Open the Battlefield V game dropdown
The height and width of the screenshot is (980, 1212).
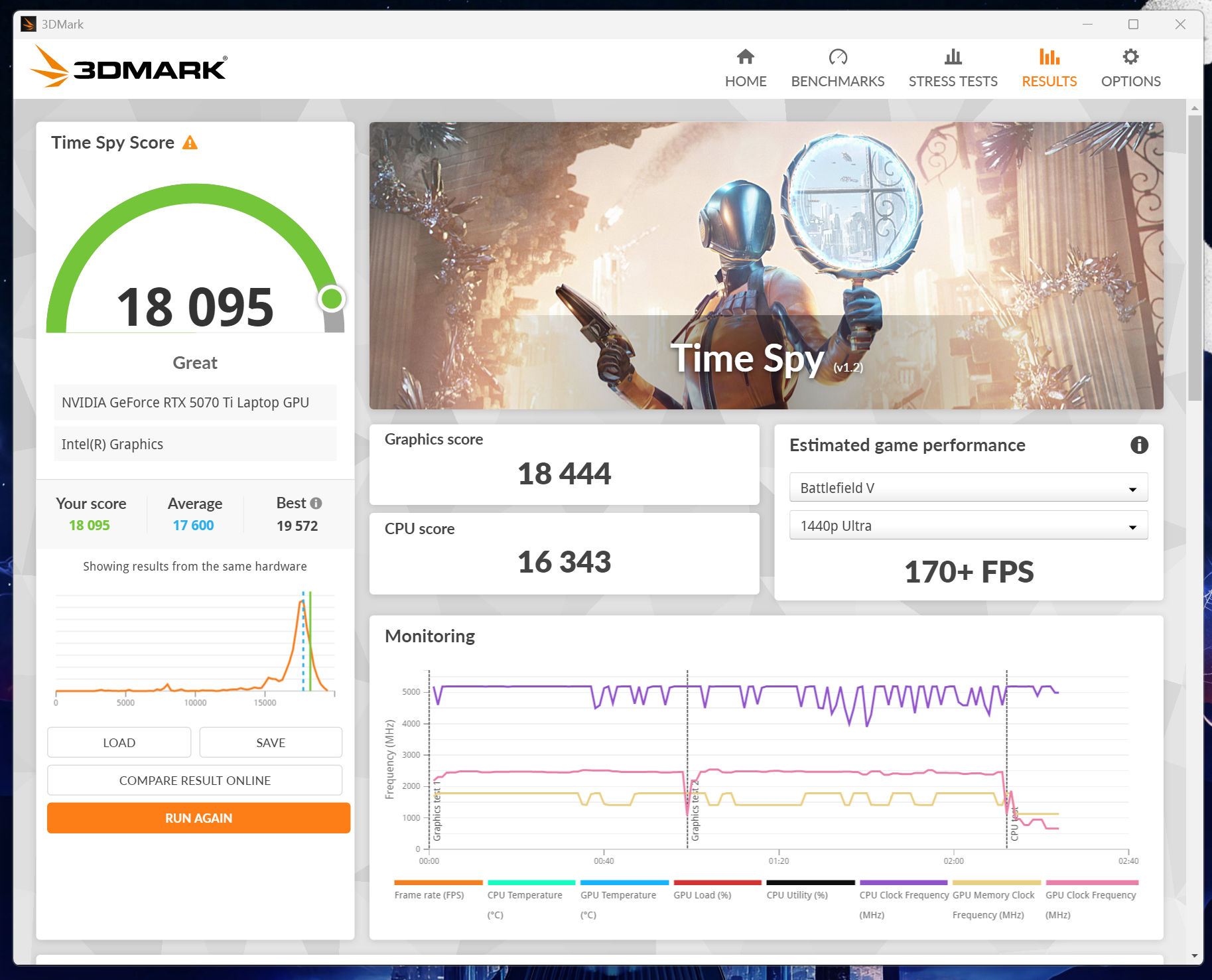969,488
